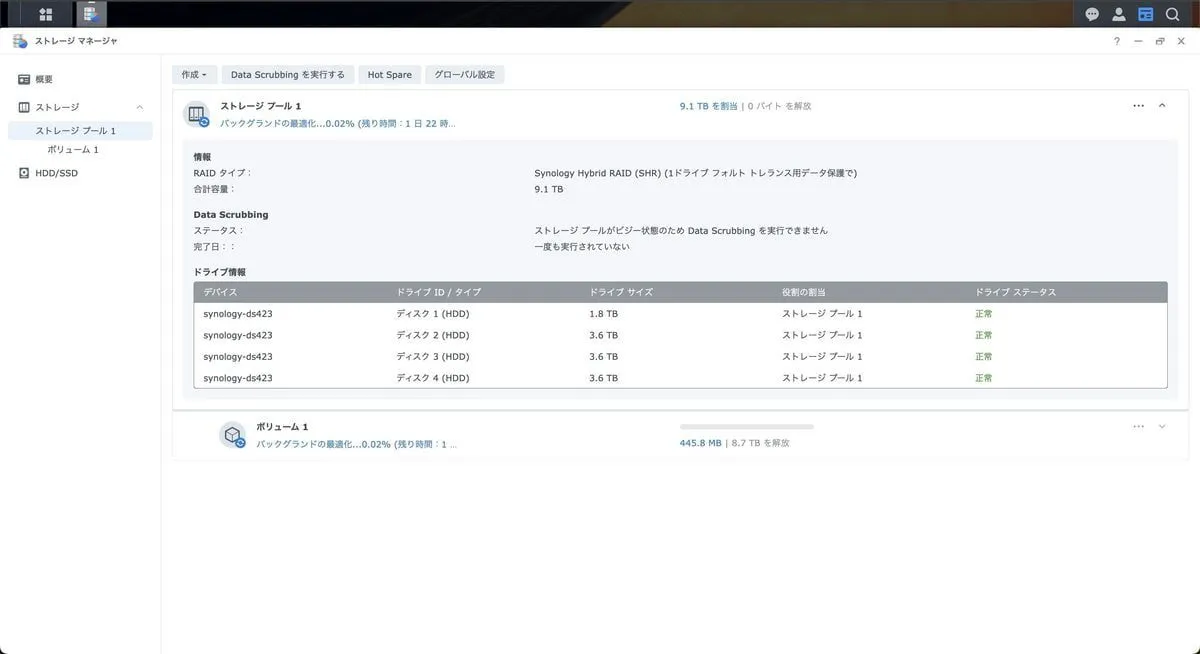Open more options for ボリューム 1
The height and width of the screenshot is (654, 1200).
click(x=1138, y=426)
